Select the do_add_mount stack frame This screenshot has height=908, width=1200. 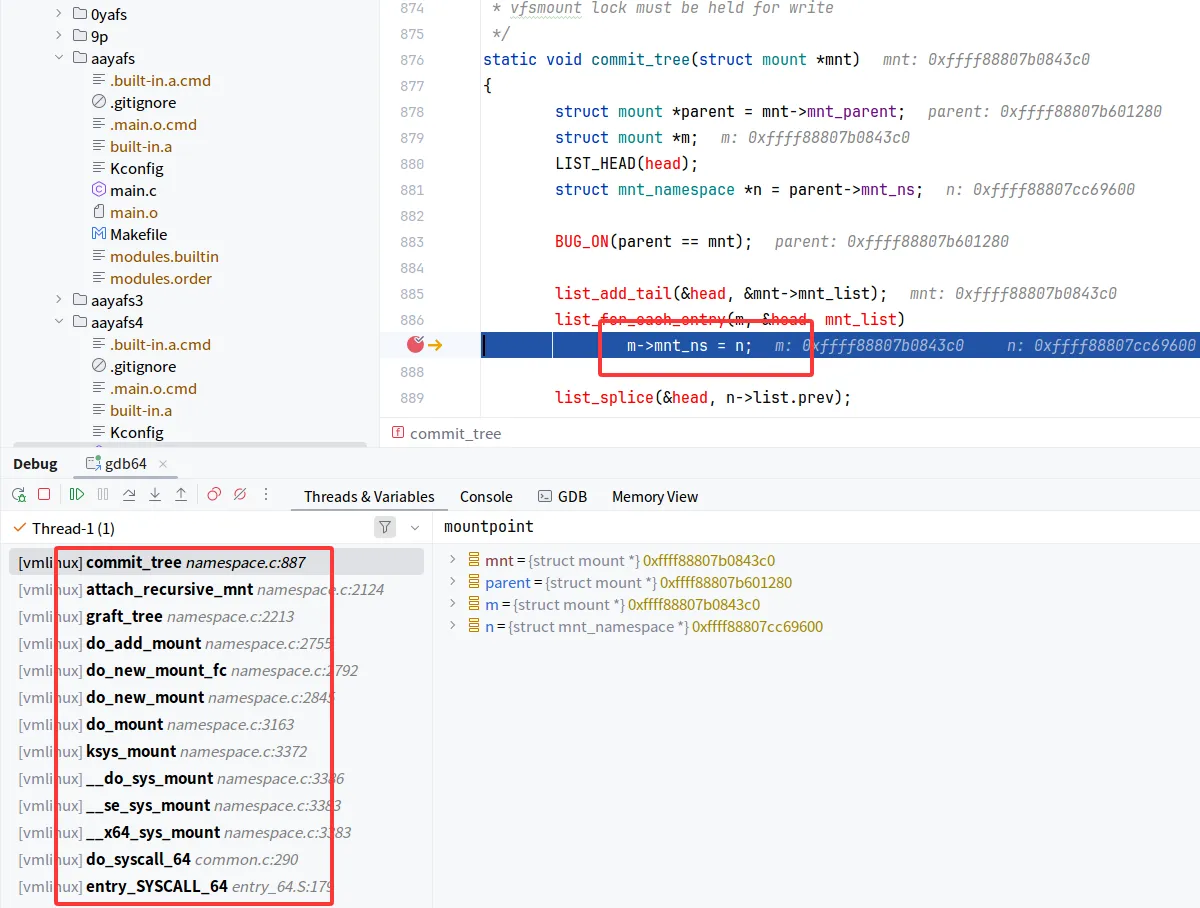pos(216,643)
